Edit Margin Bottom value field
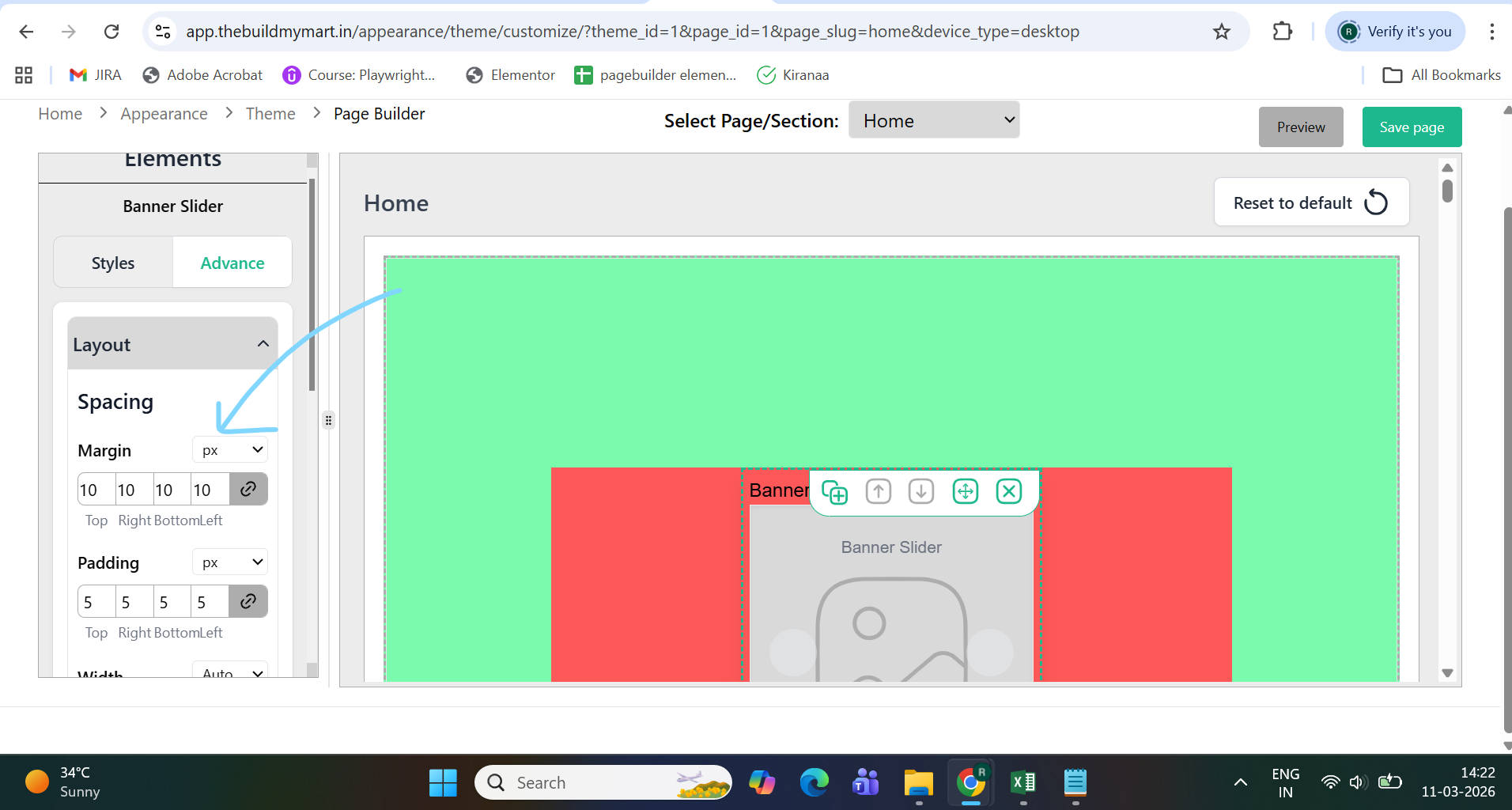 (x=172, y=490)
